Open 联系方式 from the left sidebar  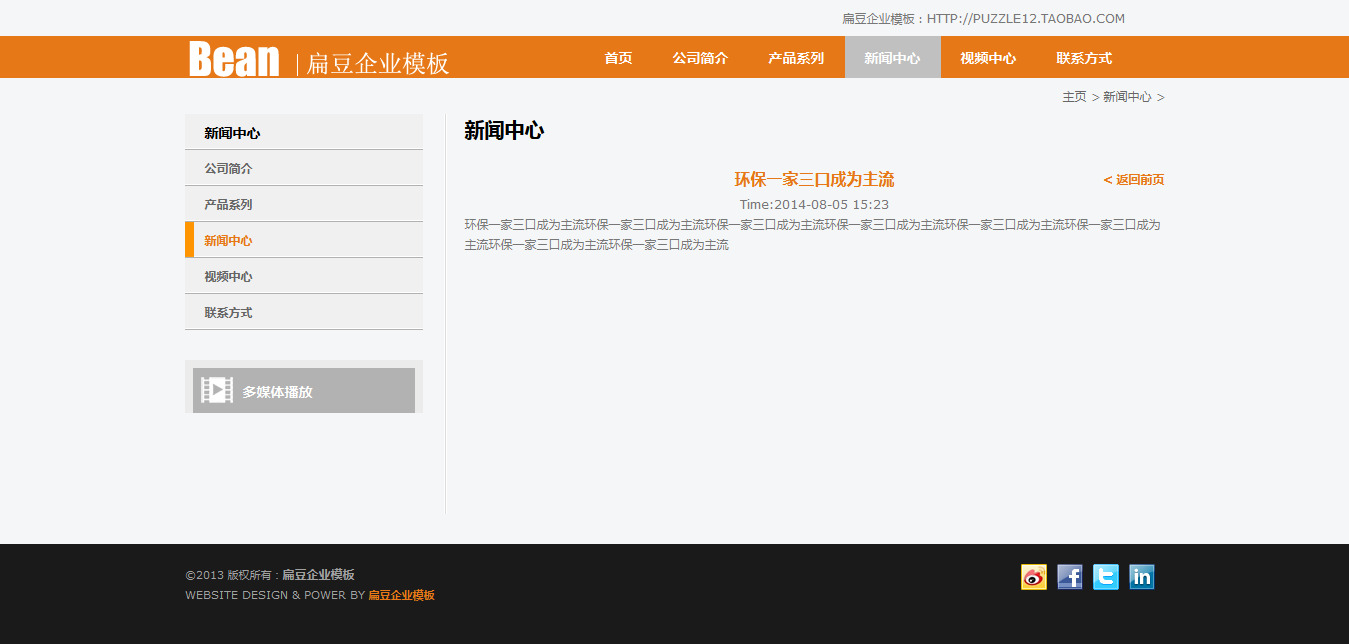click(228, 313)
